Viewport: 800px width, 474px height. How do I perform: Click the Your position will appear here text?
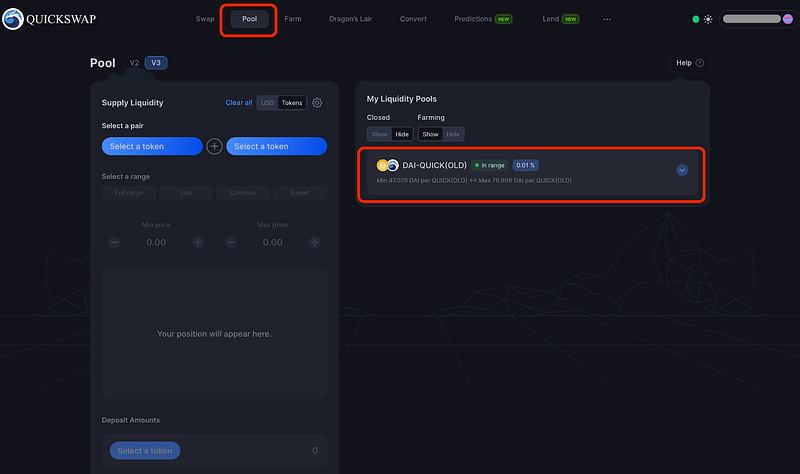pos(214,334)
